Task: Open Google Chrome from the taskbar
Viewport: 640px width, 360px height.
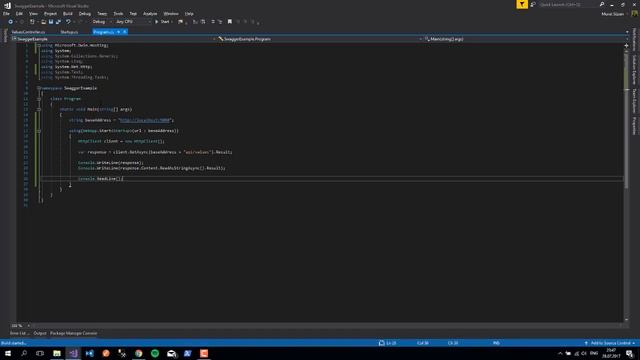Action: pyautogui.click(x=139, y=353)
